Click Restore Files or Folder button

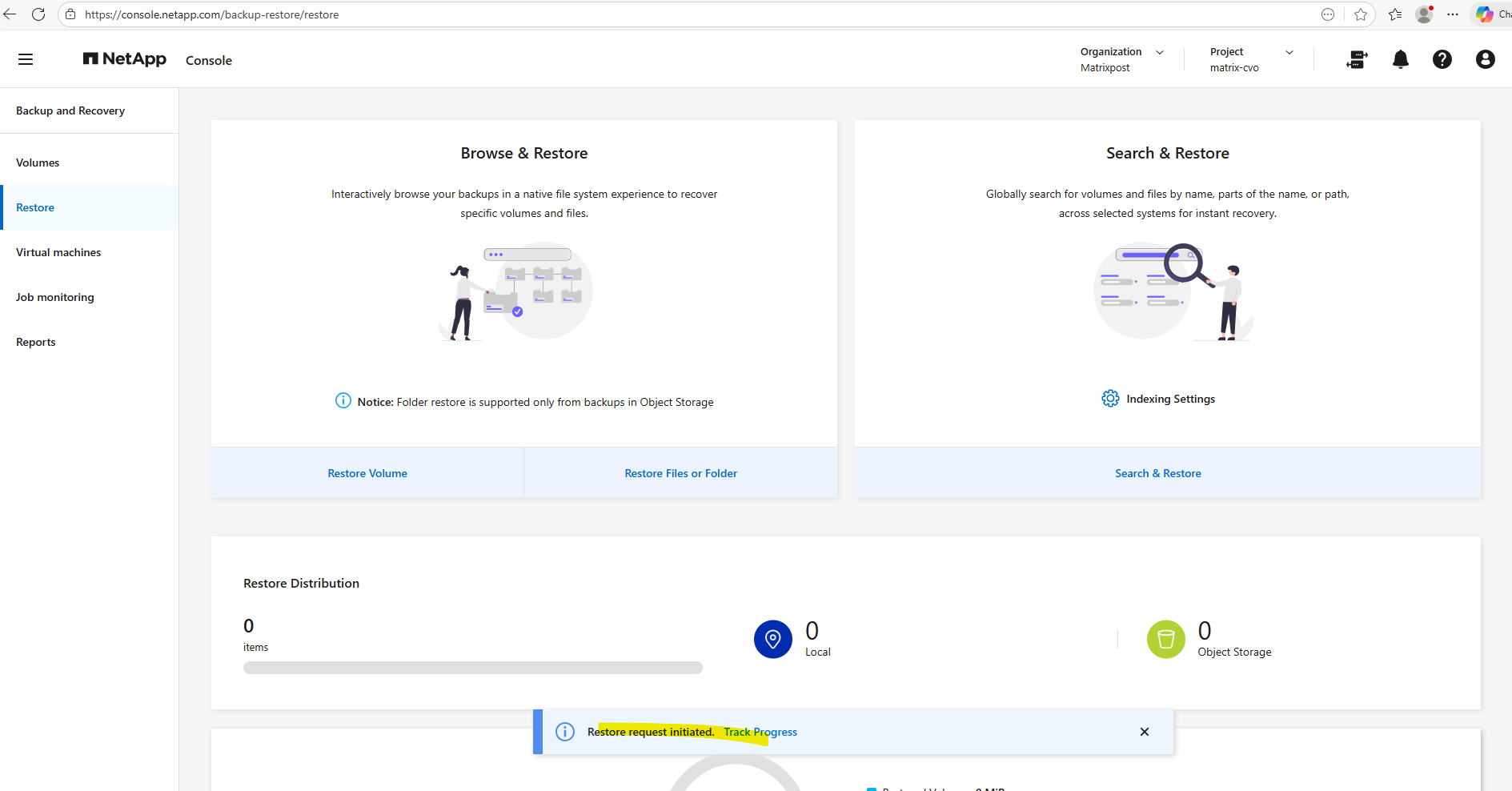tap(680, 473)
